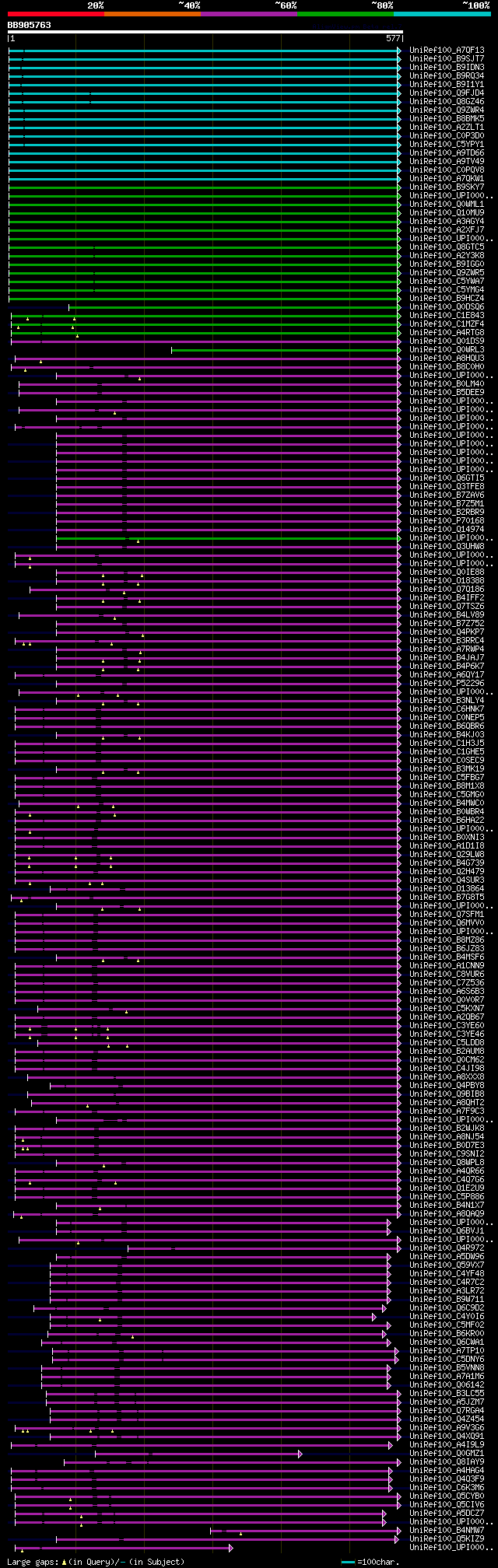
Task: Select hit label UniRef100_B9W711
Action: [x=447, y=1300]
